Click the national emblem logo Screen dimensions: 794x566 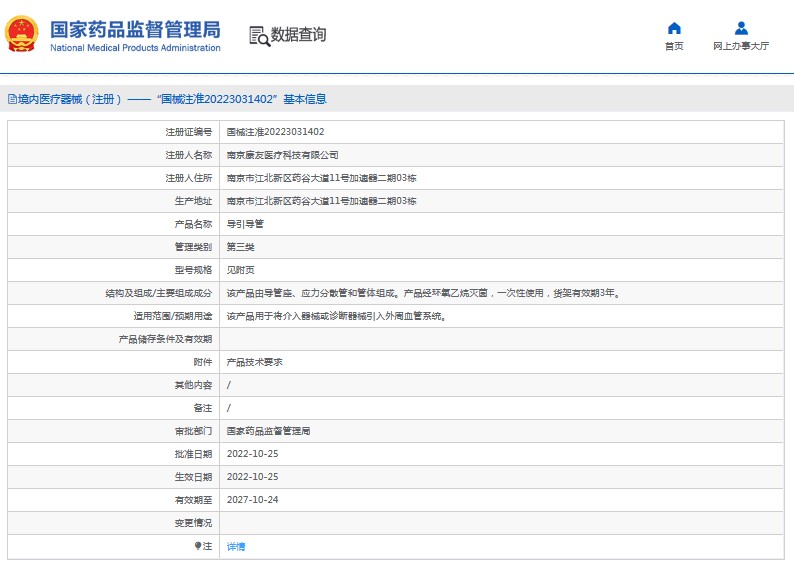[x=21, y=34]
